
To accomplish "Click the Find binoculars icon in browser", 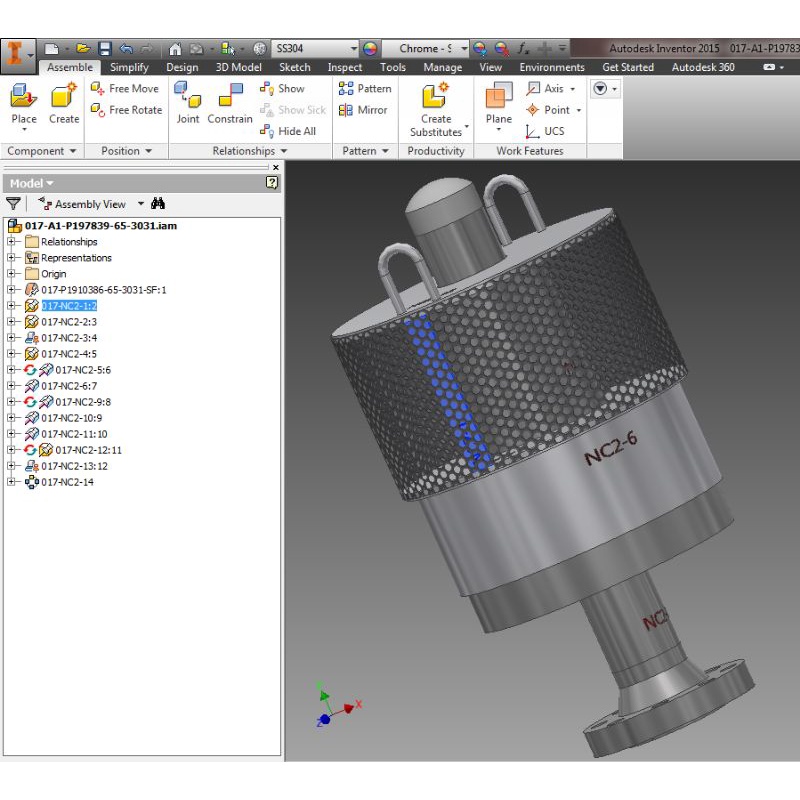I will point(158,204).
